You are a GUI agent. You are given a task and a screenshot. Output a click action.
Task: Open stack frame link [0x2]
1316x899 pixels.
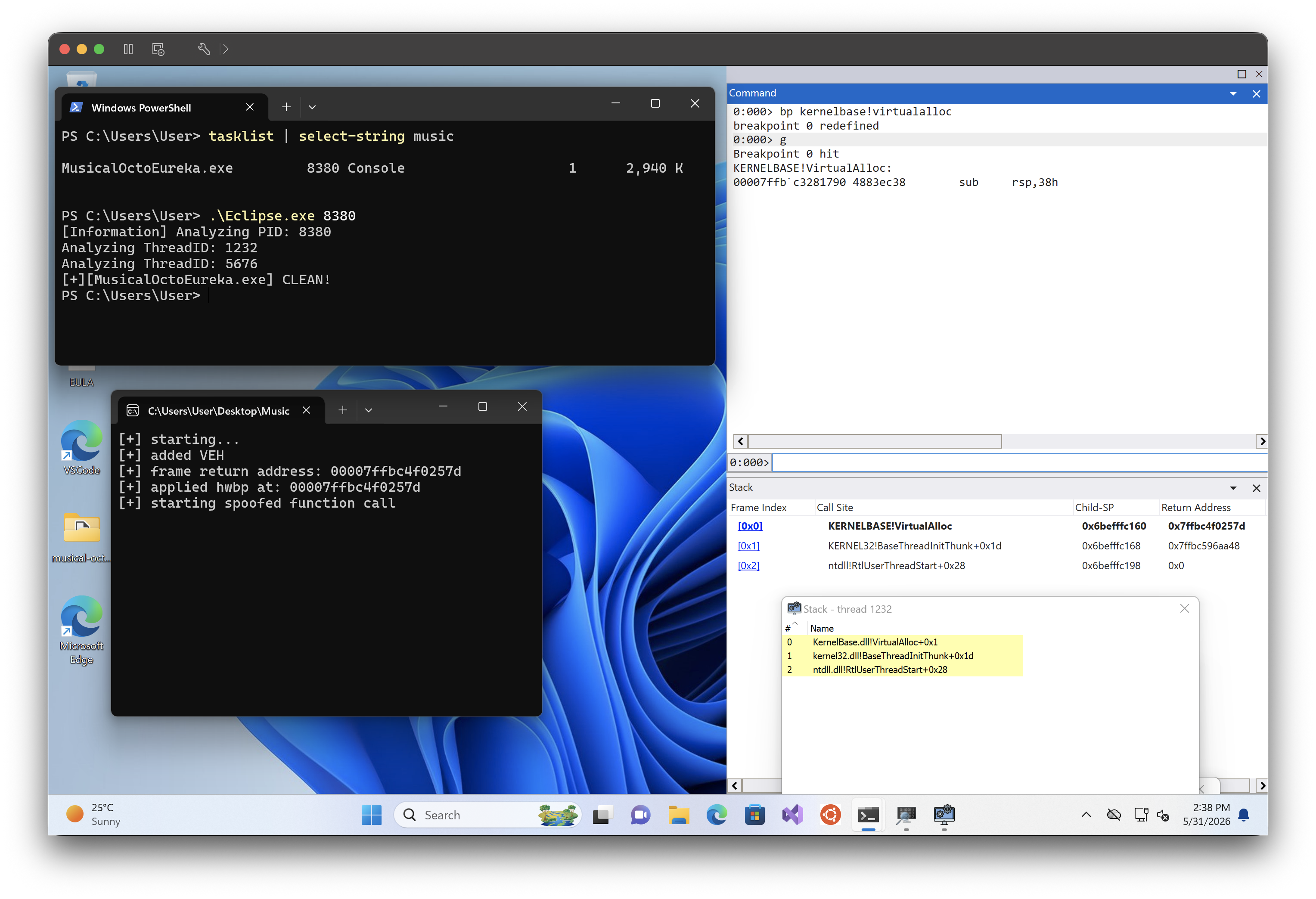pyautogui.click(x=748, y=566)
